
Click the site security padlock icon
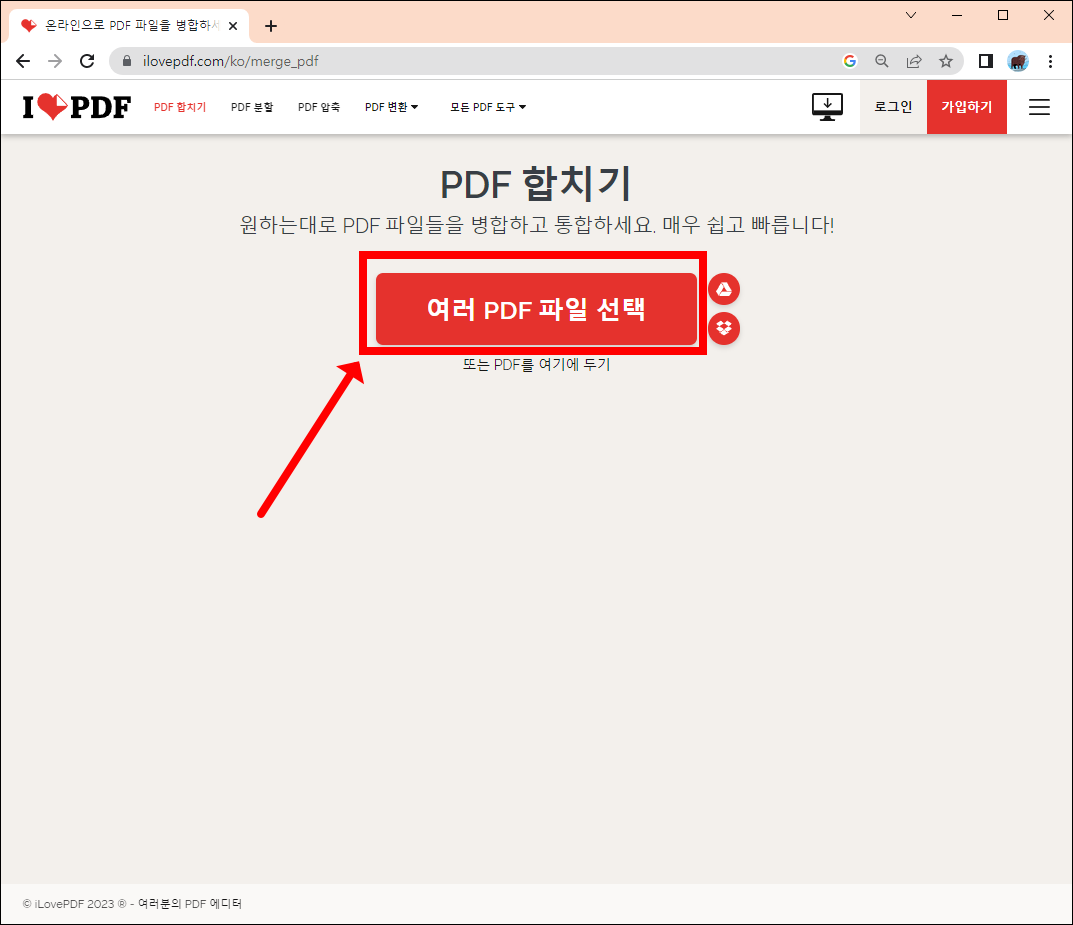(x=126, y=60)
